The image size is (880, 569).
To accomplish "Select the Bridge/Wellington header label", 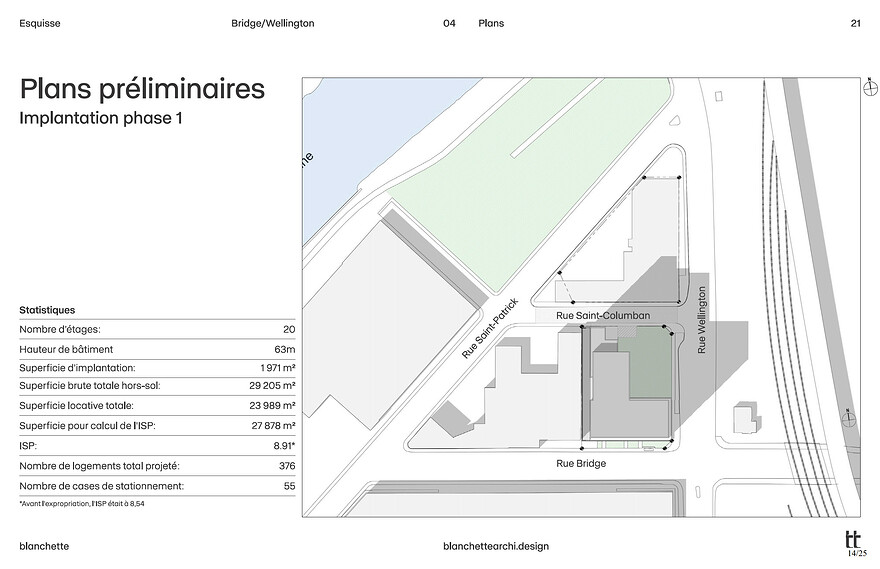I will (x=273, y=23).
